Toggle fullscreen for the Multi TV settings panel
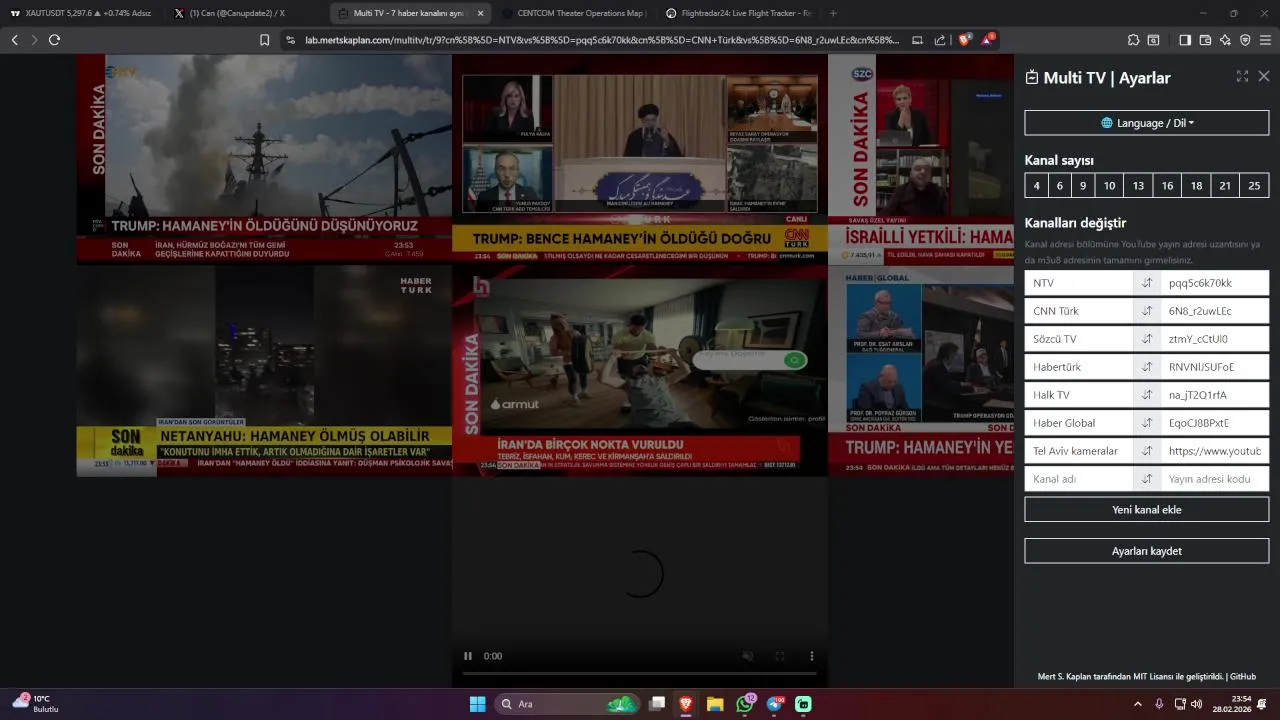 pyautogui.click(x=1242, y=76)
